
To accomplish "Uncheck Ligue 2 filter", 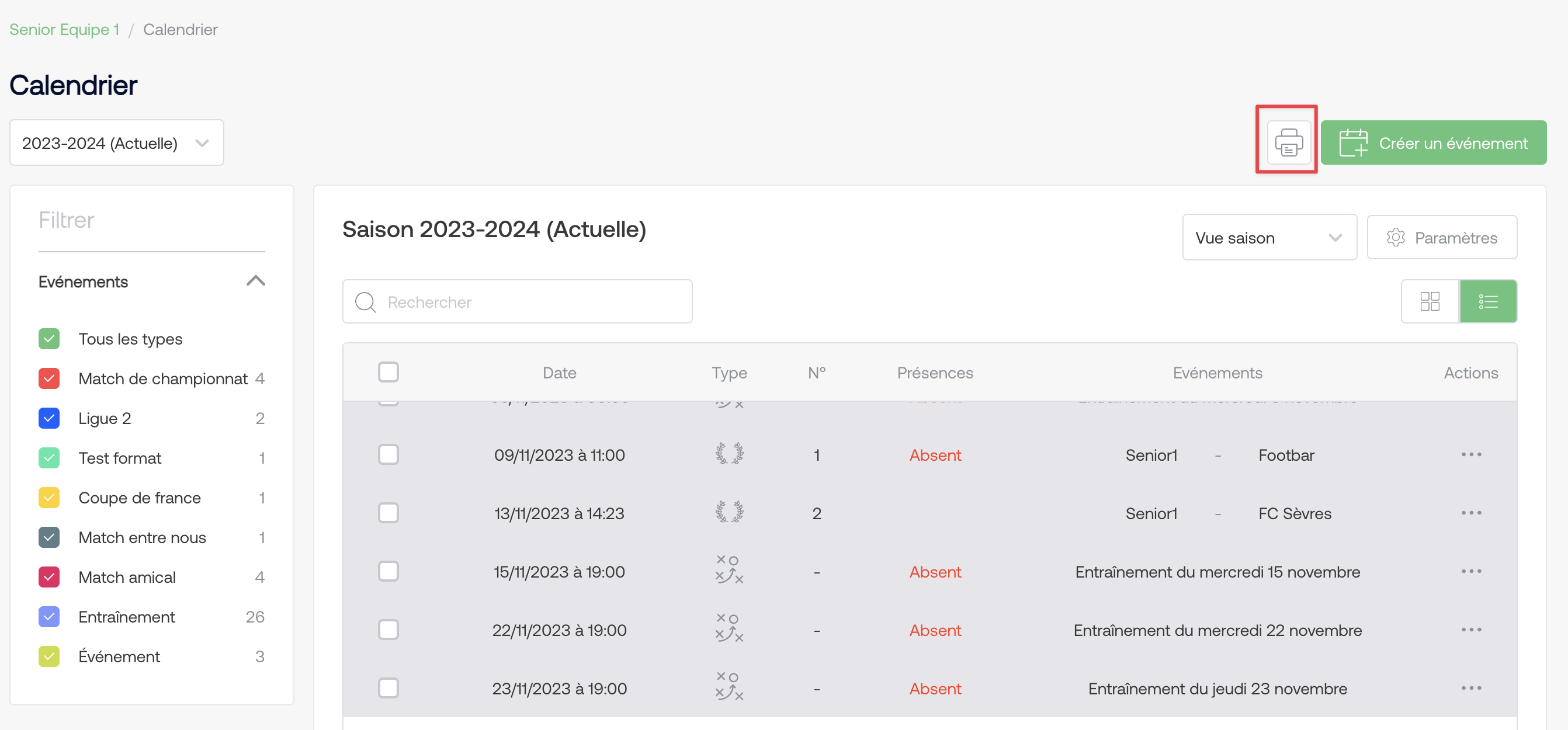I will [x=48, y=418].
